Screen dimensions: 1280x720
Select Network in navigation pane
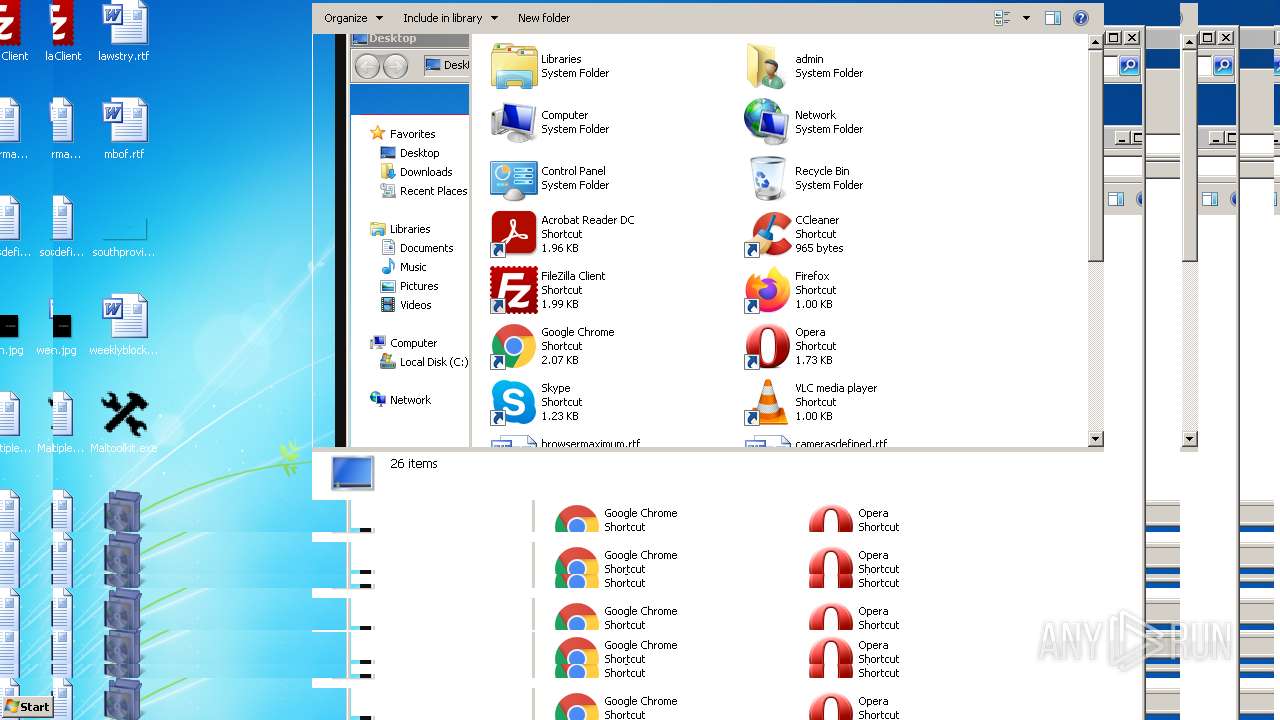coord(410,400)
